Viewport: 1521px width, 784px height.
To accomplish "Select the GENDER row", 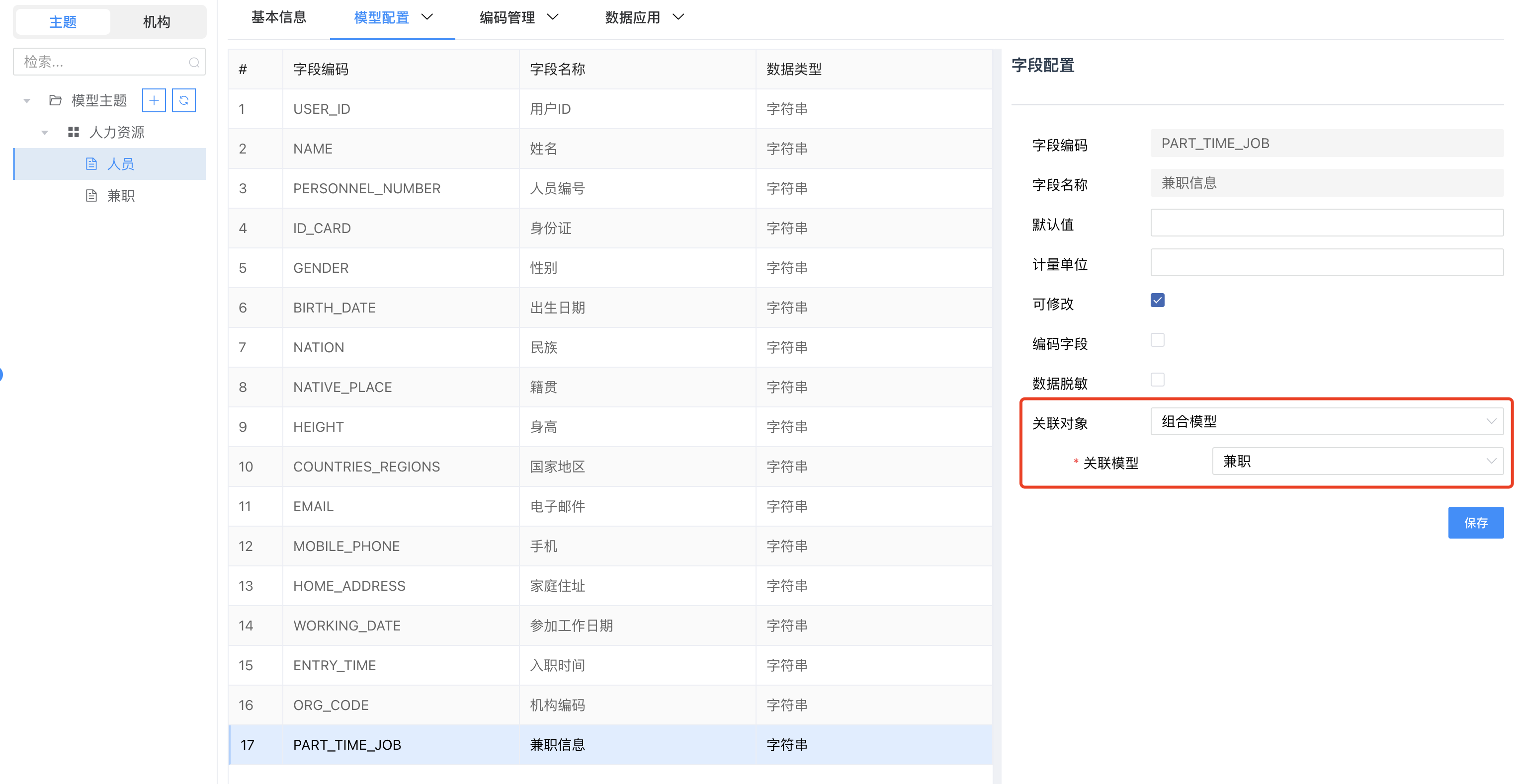I will tap(610, 268).
